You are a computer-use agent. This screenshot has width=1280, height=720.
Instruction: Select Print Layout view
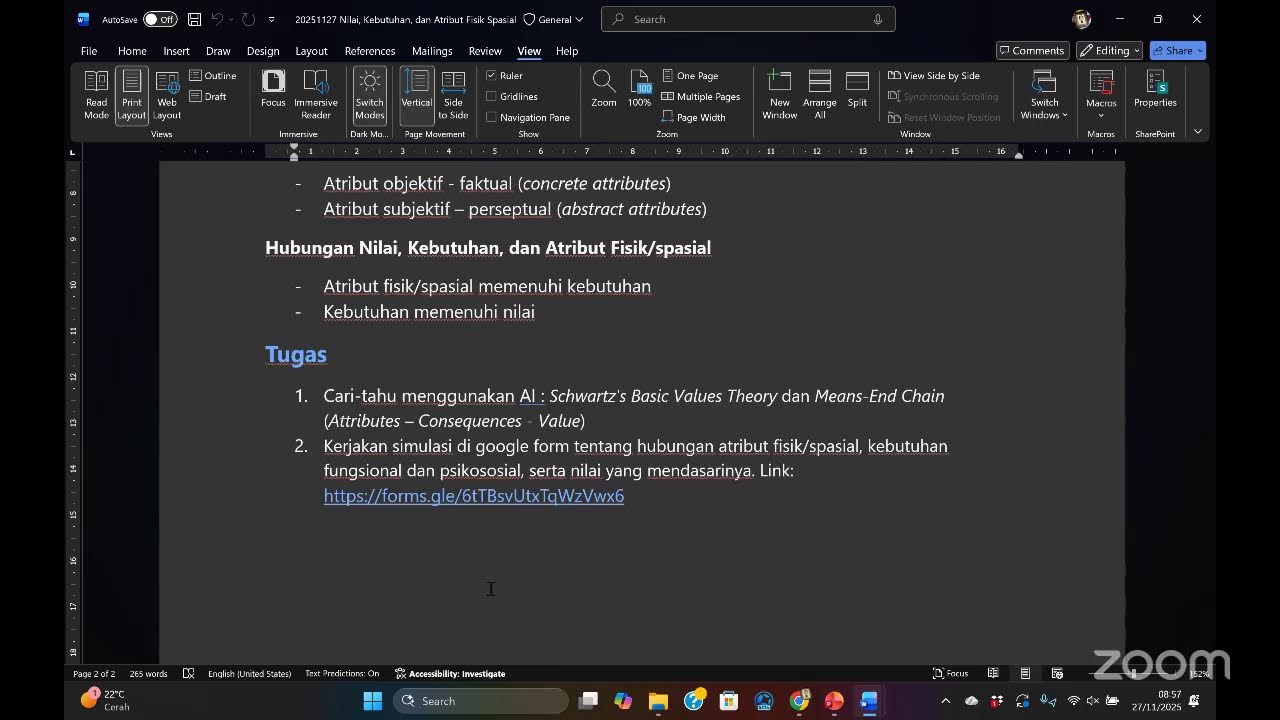(131, 95)
